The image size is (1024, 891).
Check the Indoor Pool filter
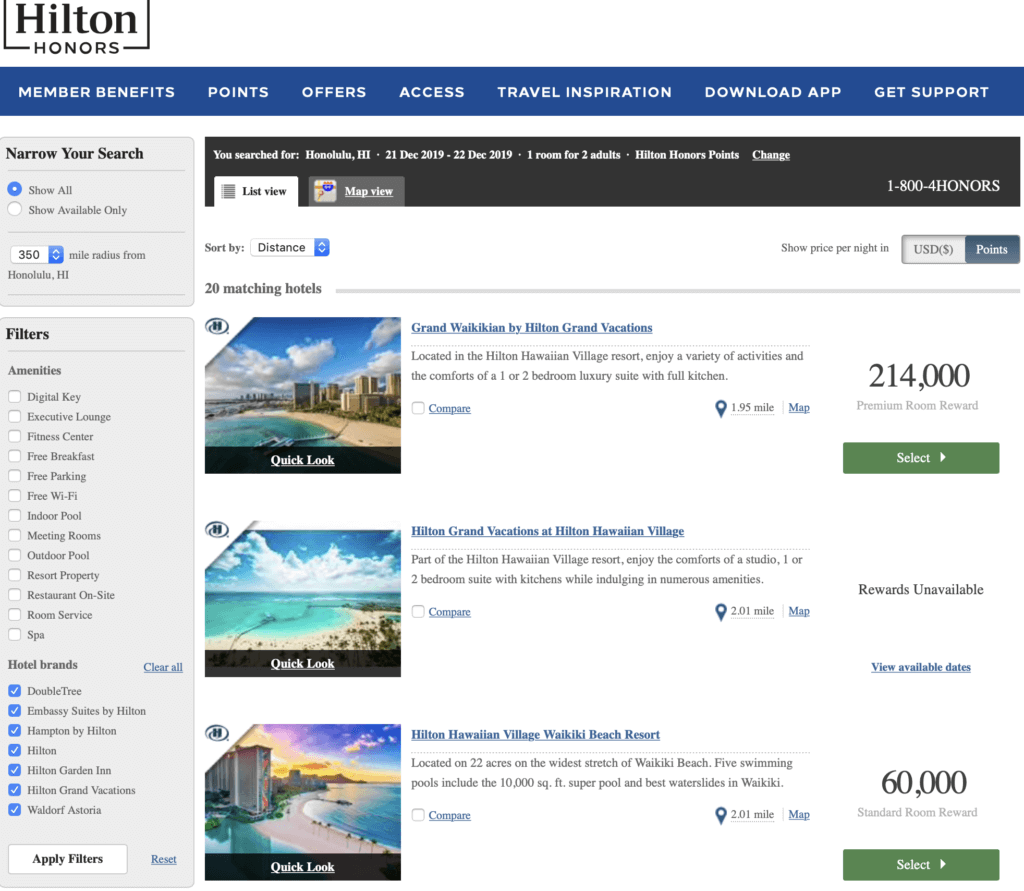(14, 515)
